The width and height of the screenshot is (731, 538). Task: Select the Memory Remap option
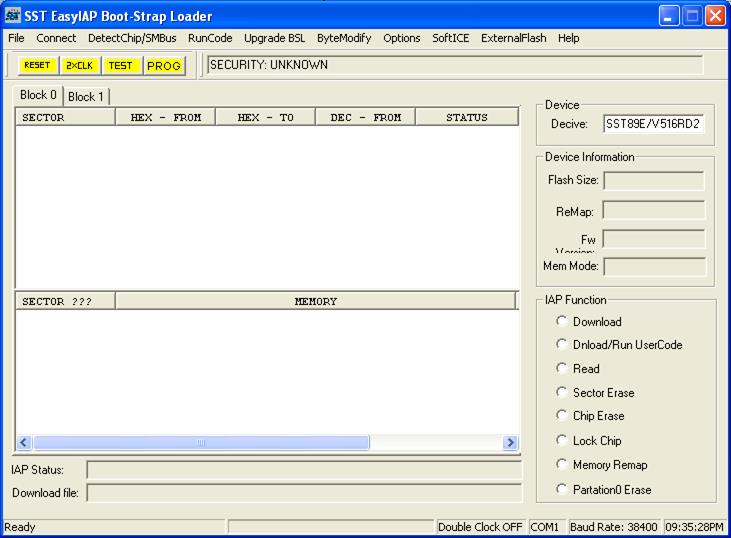click(602, 465)
